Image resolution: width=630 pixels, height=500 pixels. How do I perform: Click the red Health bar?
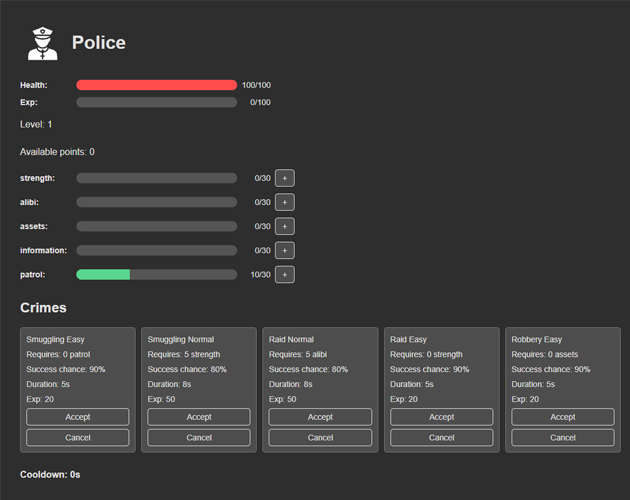point(157,85)
